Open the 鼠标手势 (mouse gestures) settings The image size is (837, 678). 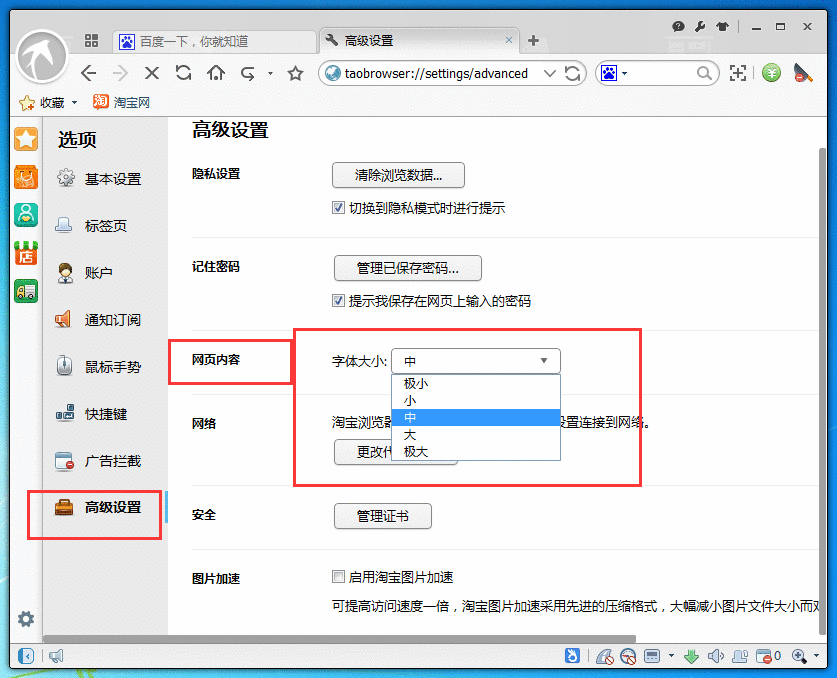point(113,366)
